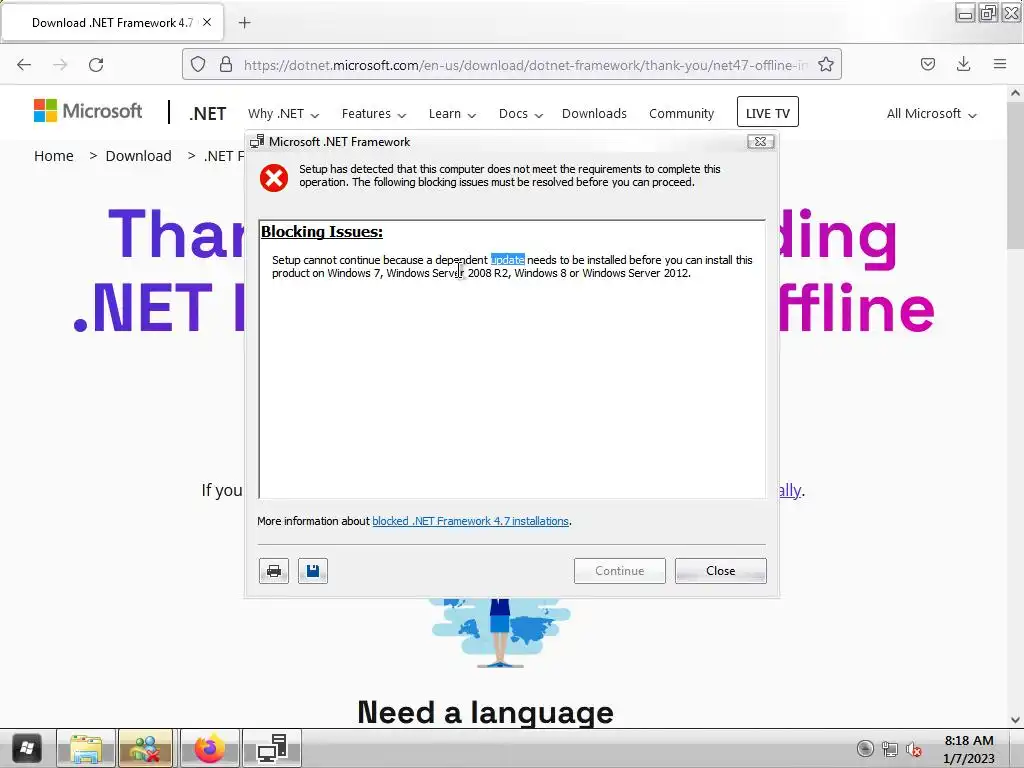This screenshot has height=768, width=1024.
Task: Open a new tab with the plus button
Action: pos(244,23)
